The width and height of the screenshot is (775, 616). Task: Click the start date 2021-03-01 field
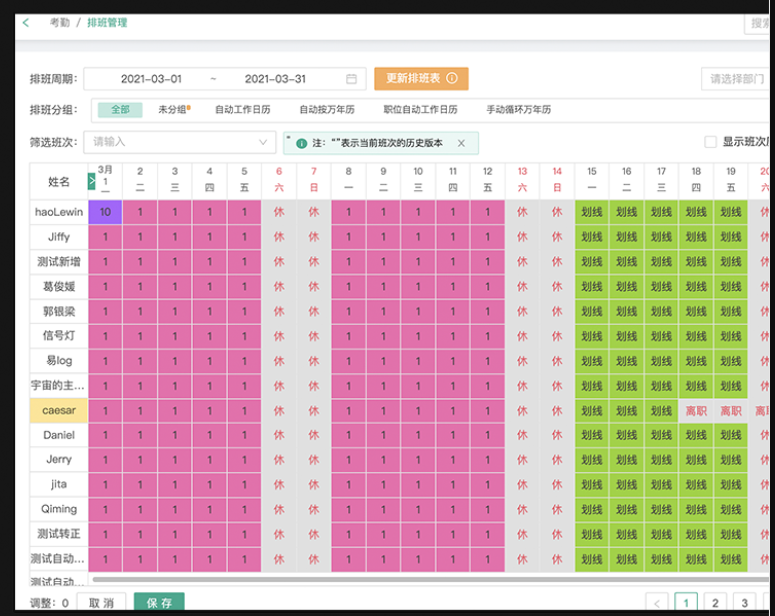coord(151,79)
